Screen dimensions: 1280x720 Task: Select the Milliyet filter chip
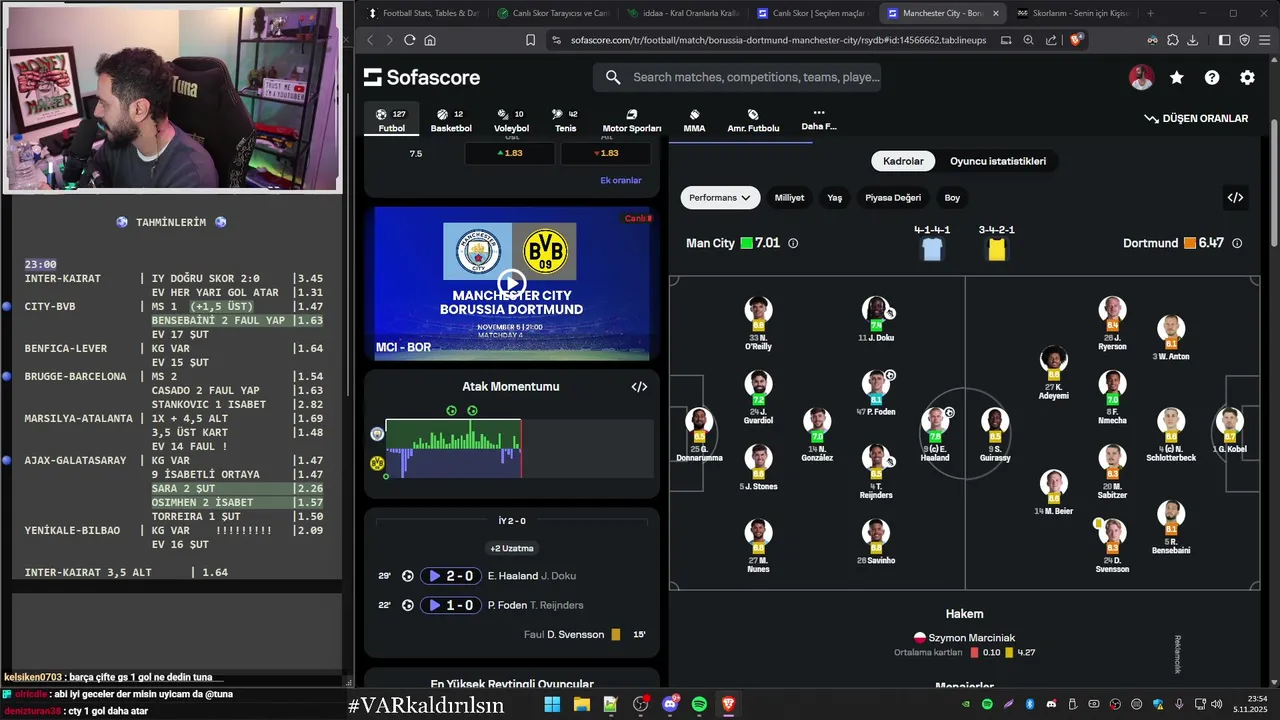tap(789, 198)
